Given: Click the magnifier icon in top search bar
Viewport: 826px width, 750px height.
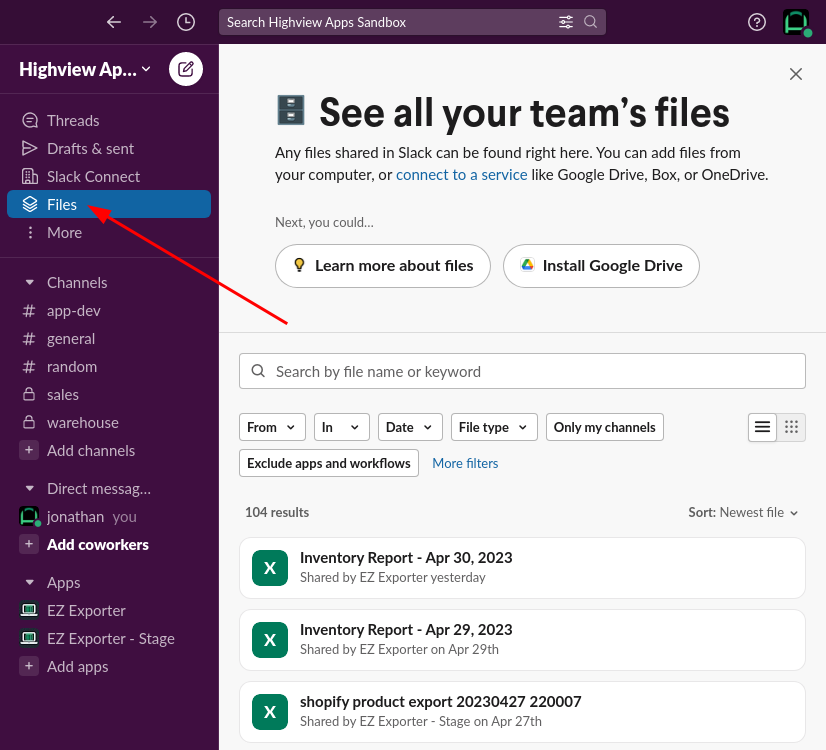Looking at the screenshot, I should point(591,22).
